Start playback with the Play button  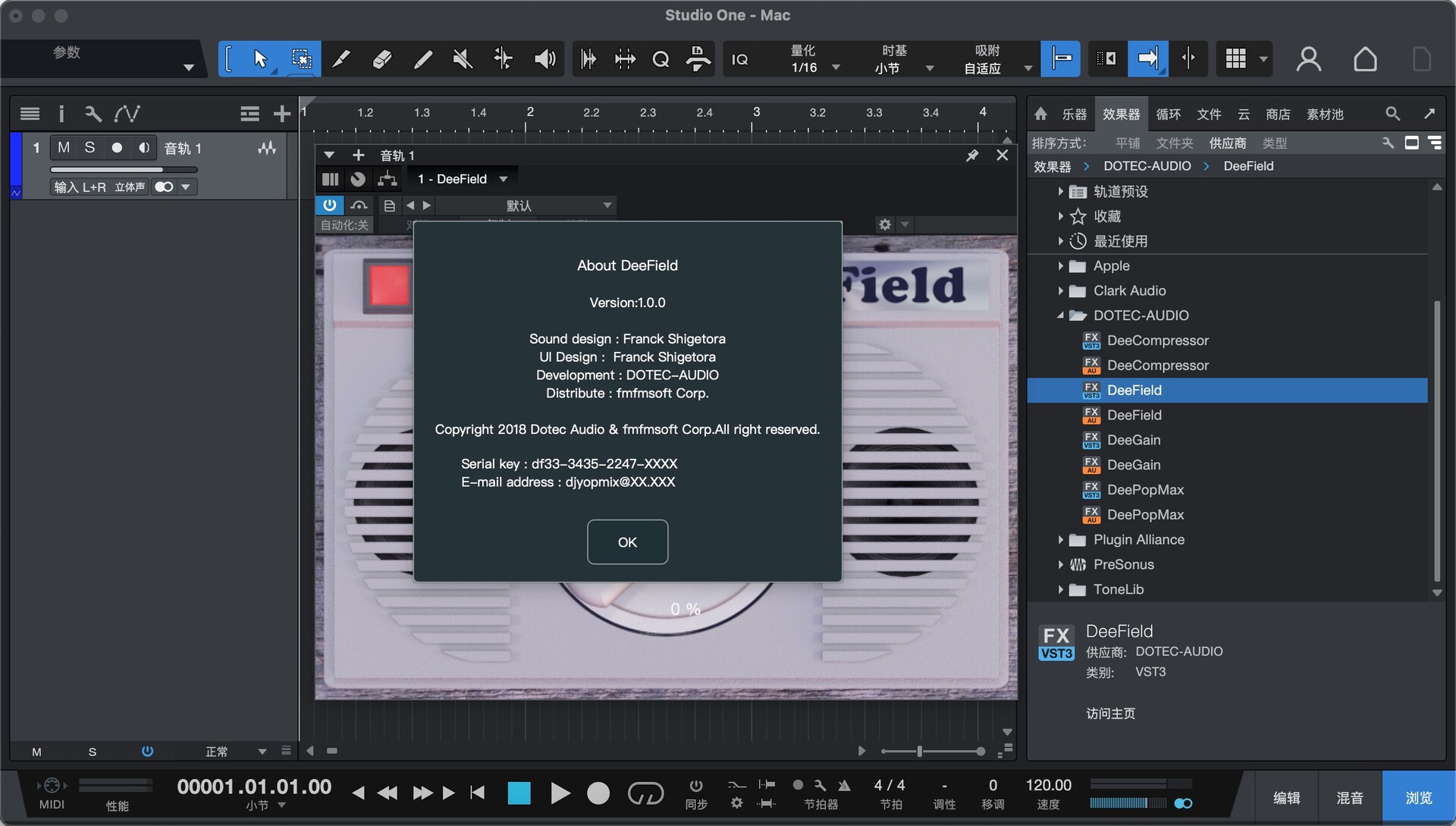(560, 793)
